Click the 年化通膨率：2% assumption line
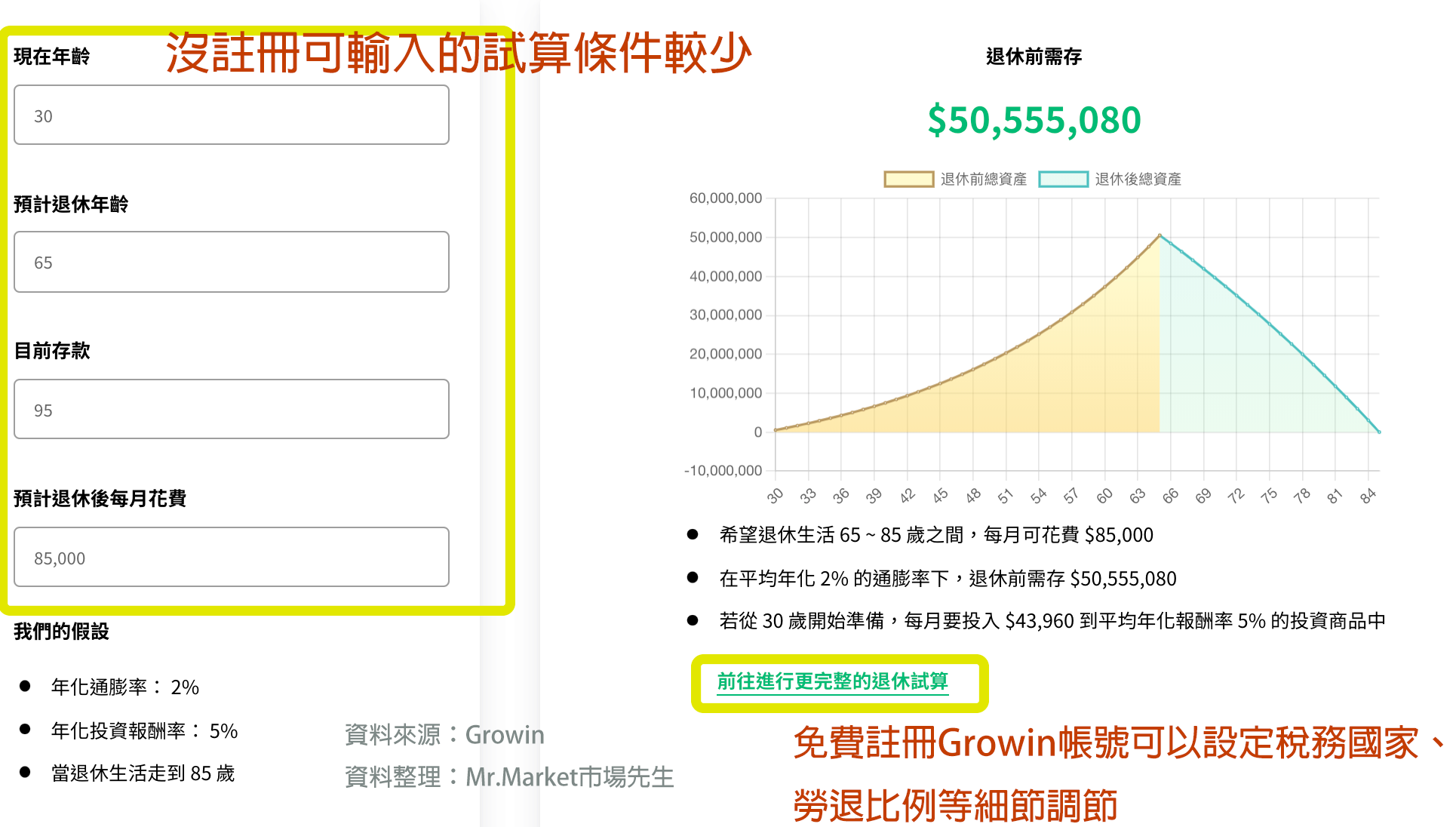The height and width of the screenshot is (827, 1456). pyautogui.click(x=125, y=687)
